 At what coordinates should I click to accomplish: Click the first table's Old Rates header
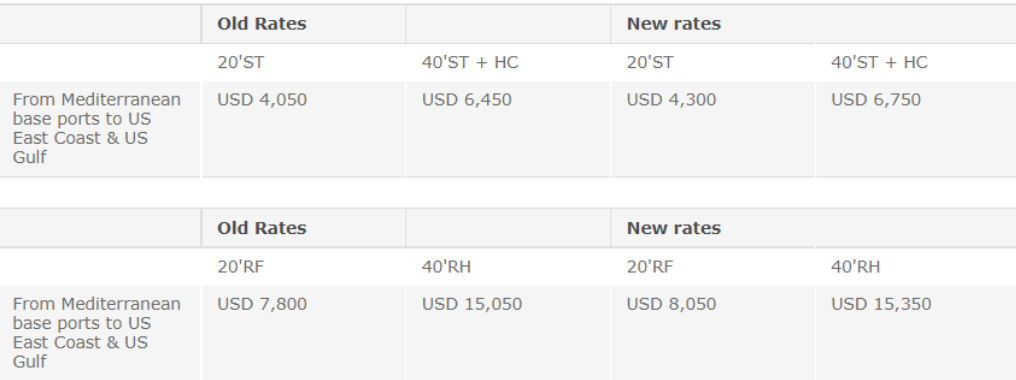pyautogui.click(x=262, y=24)
